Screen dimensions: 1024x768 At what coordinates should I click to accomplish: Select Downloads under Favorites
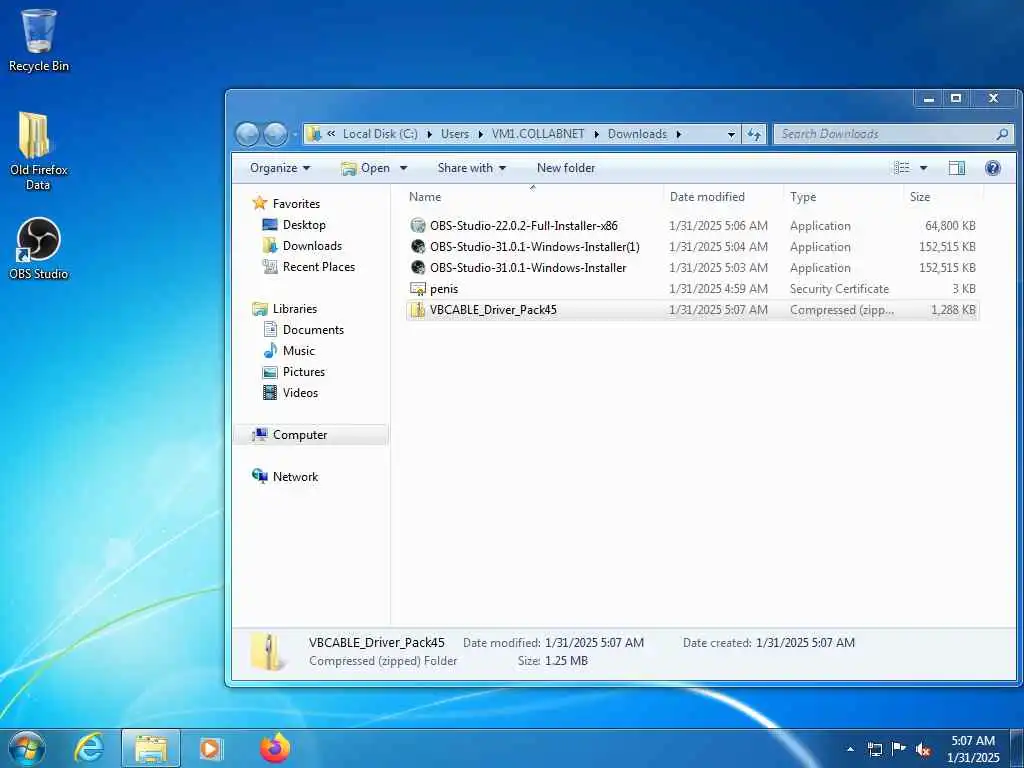coord(312,246)
